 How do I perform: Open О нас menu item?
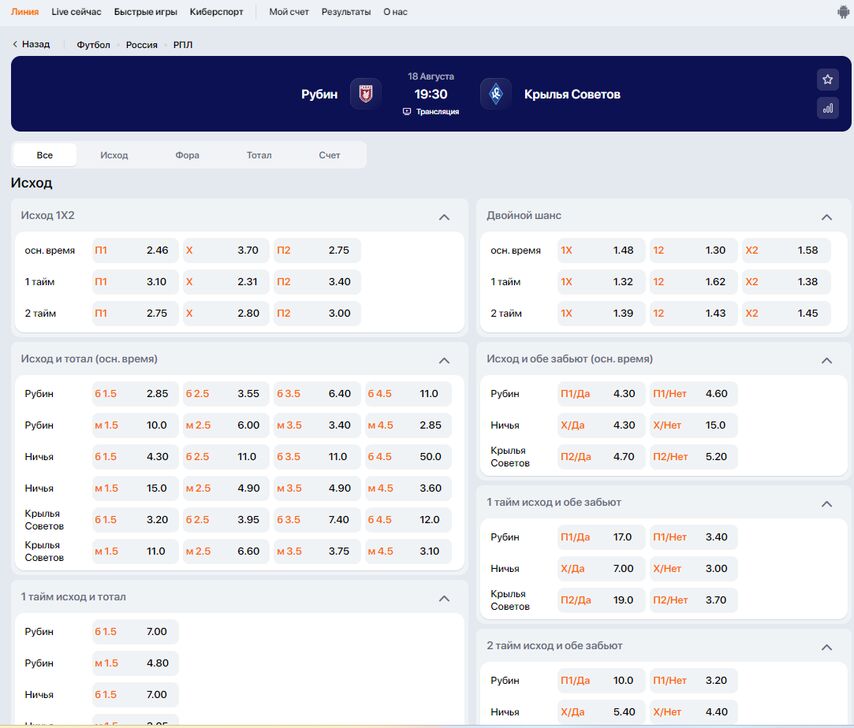coord(395,11)
